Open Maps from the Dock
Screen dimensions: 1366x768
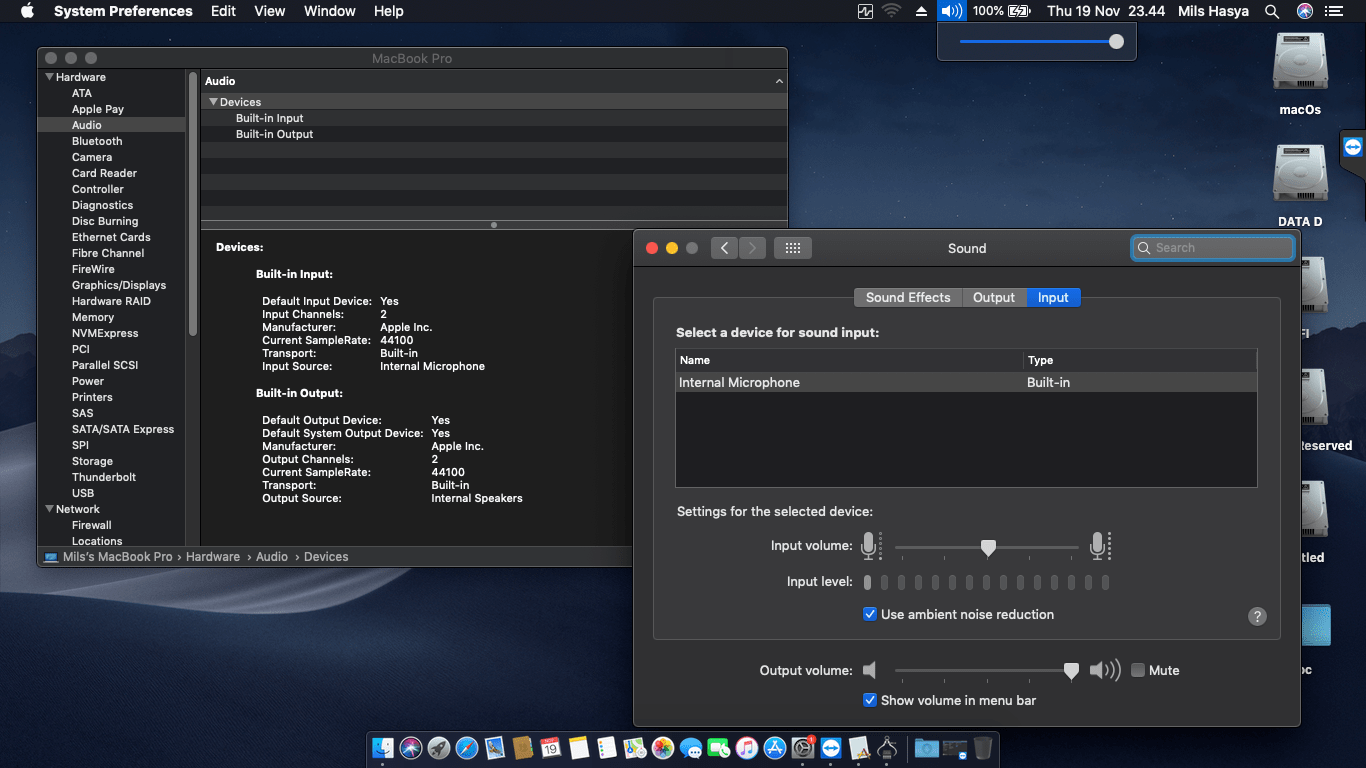coord(634,748)
